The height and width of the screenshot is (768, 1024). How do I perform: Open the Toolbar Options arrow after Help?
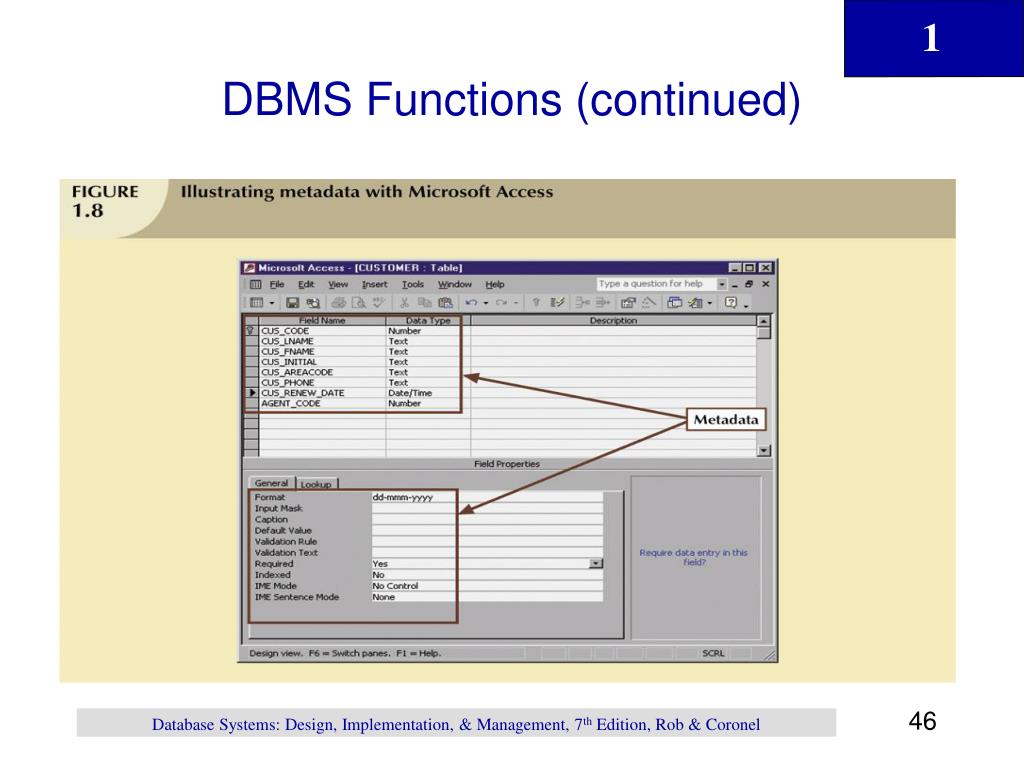coord(746,304)
